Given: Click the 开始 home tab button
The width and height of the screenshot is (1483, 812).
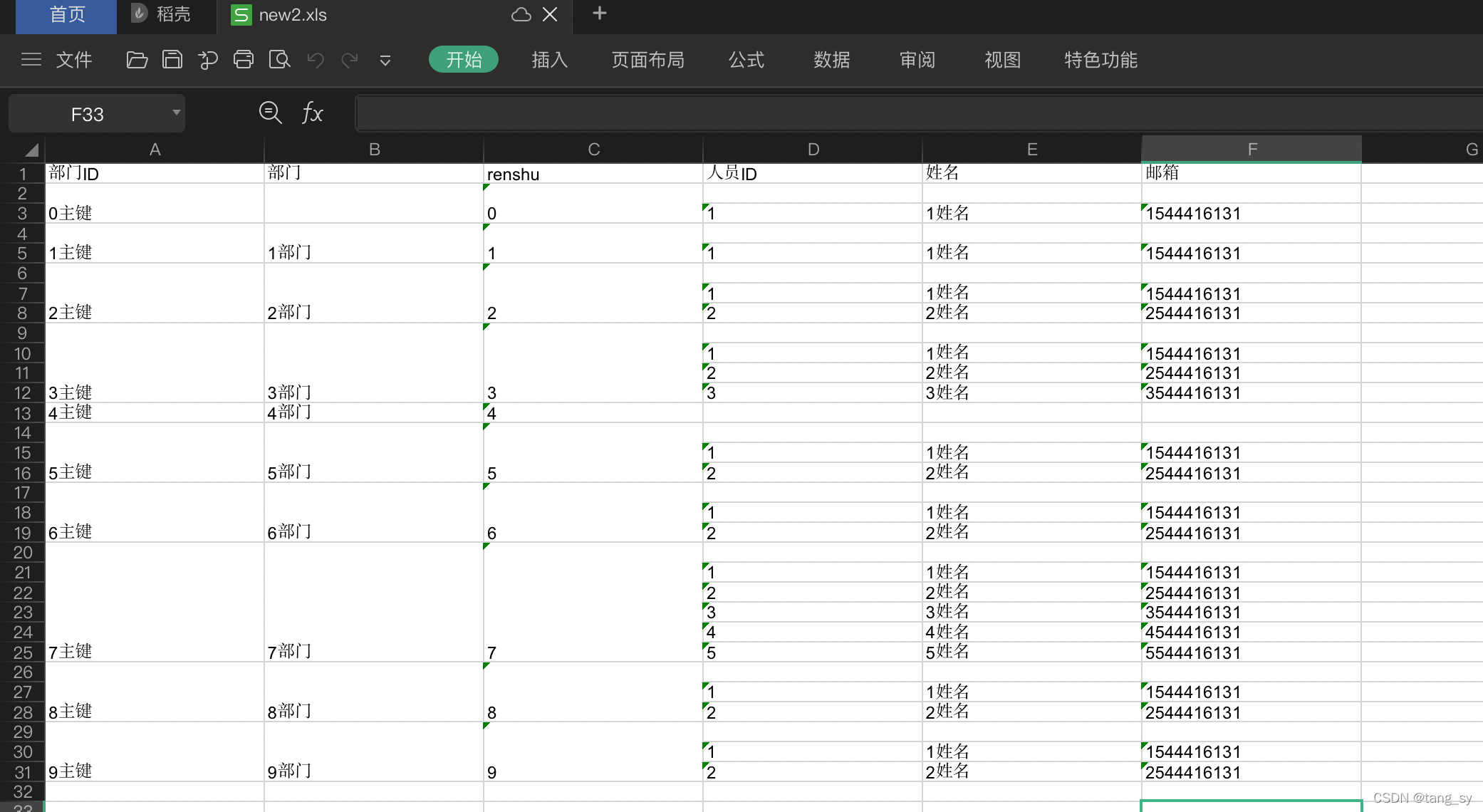Looking at the screenshot, I should (x=464, y=60).
